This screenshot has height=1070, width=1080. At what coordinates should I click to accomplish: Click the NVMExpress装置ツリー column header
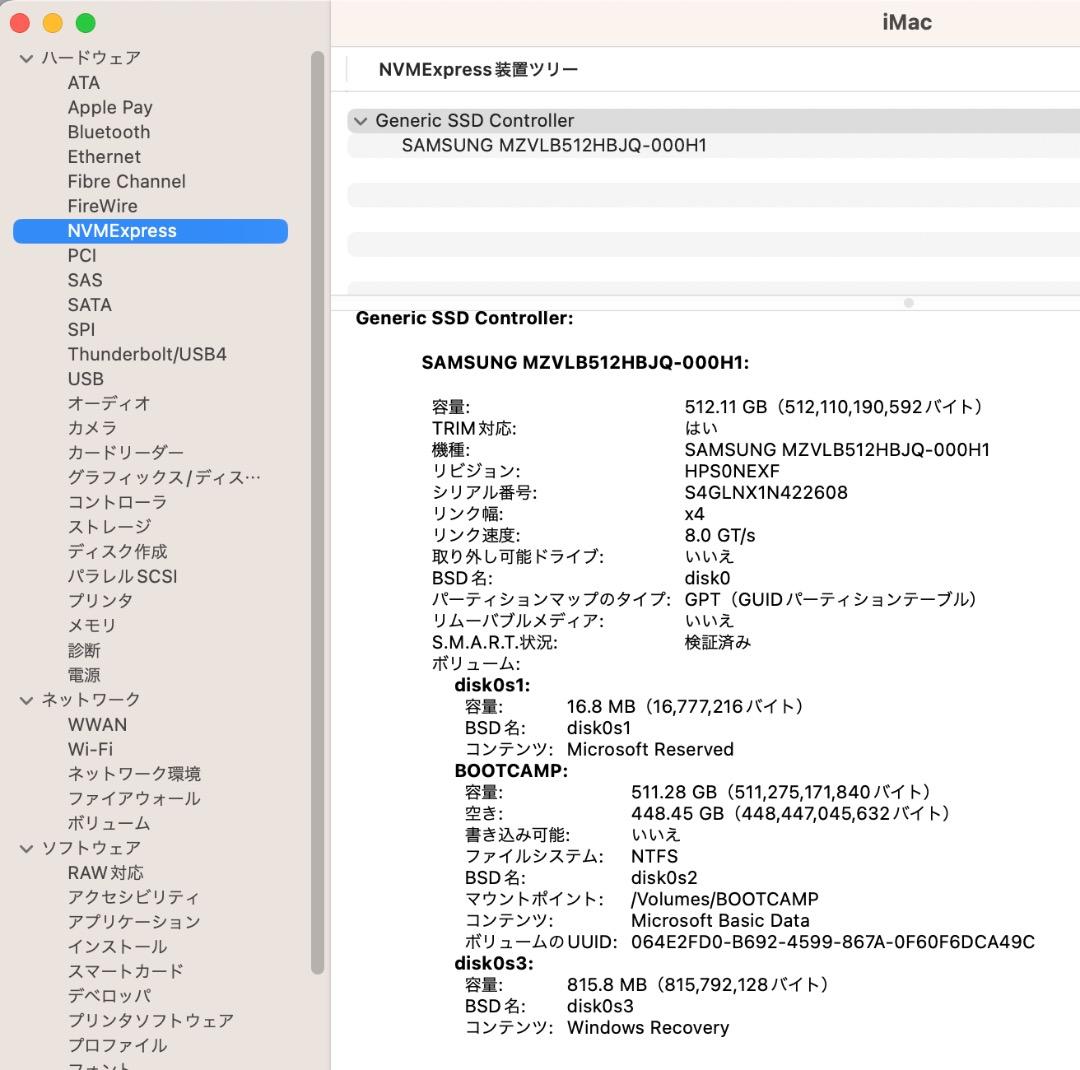coord(478,70)
